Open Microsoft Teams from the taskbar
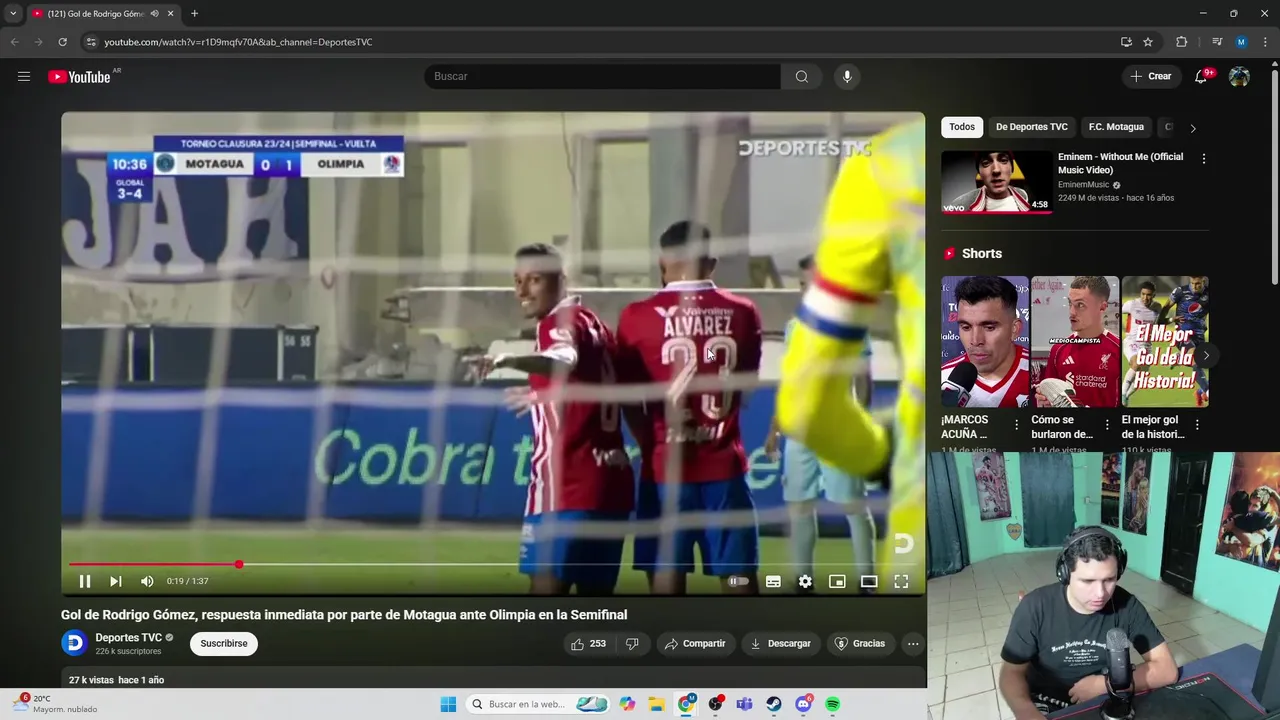Viewport: 1280px width, 720px height. tap(744, 704)
